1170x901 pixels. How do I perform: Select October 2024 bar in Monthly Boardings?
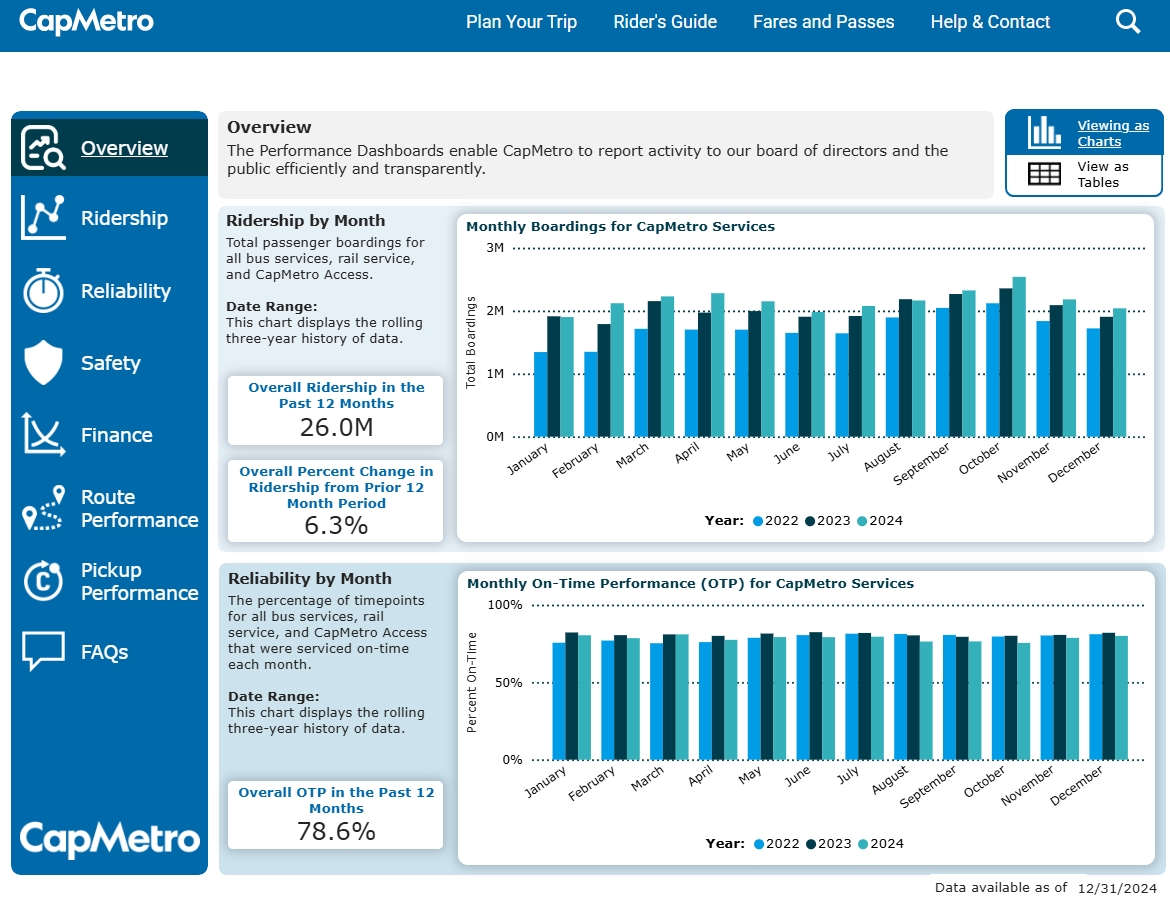(x=1019, y=357)
